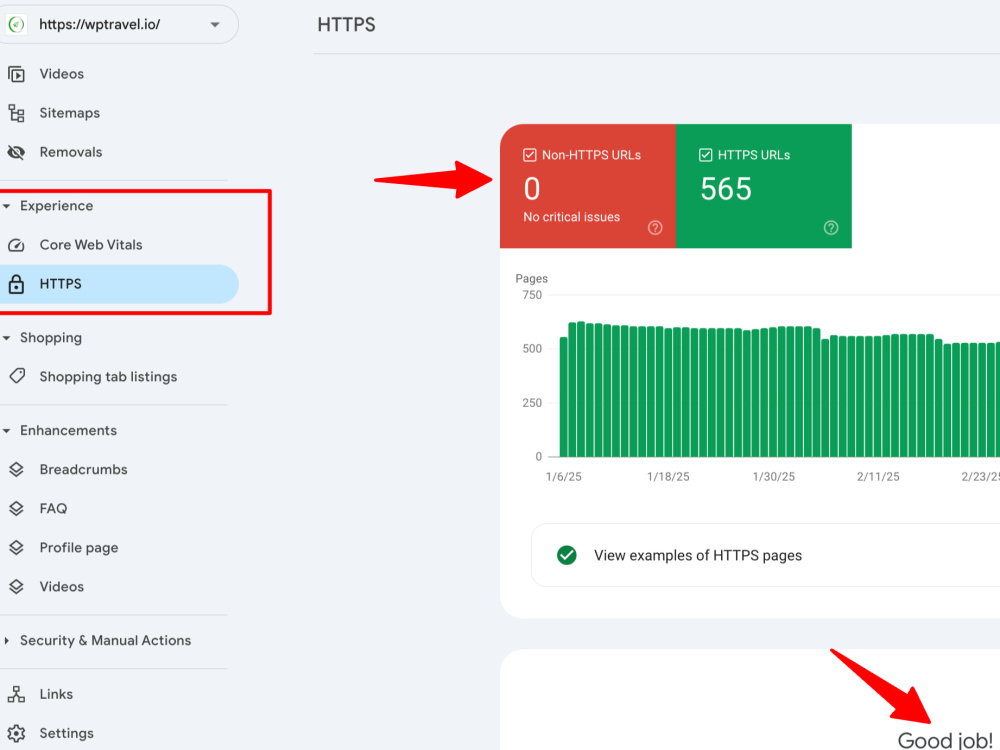1000x750 pixels.
Task: Click the FAQ layers icon
Action: pos(16,508)
